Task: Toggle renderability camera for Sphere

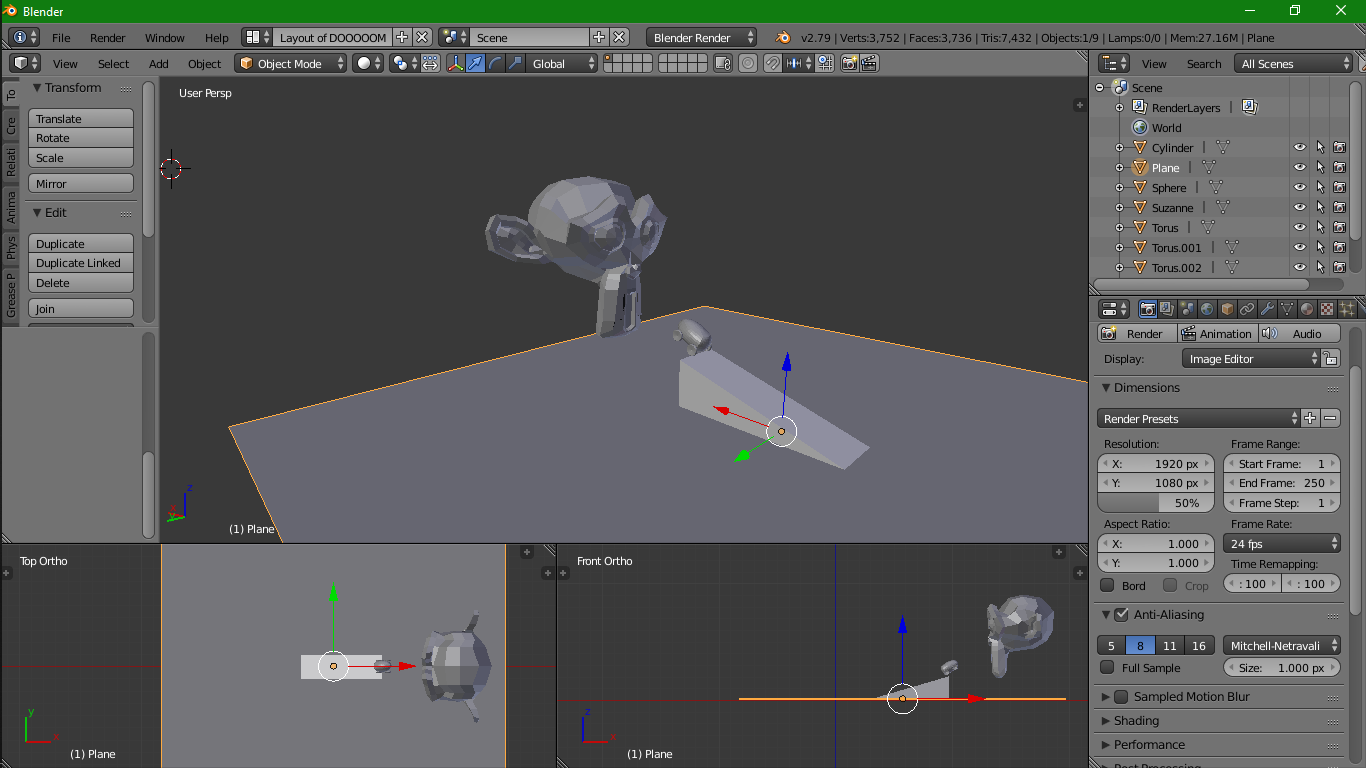Action: pyautogui.click(x=1340, y=187)
